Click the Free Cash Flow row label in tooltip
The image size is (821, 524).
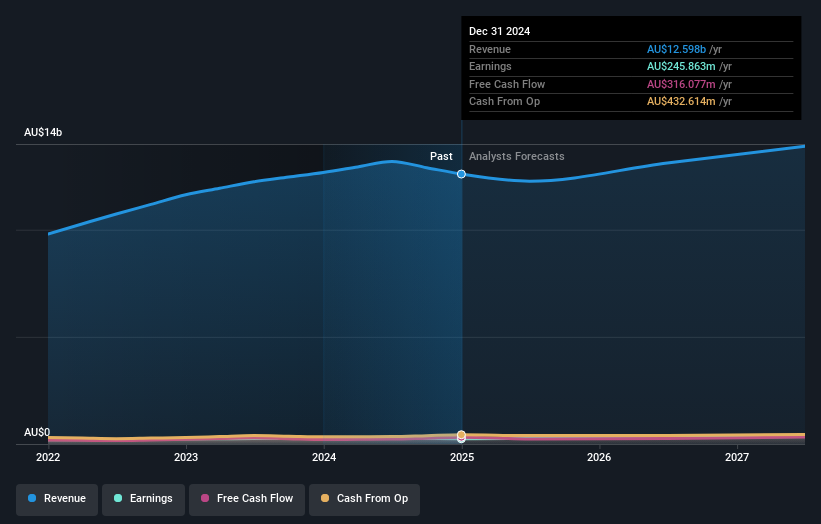click(x=507, y=84)
